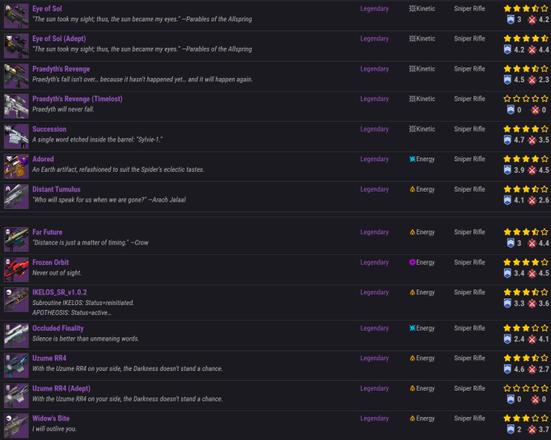Click the solar element icon for Far Future
The height and width of the screenshot is (440, 551).
tap(412, 232)
